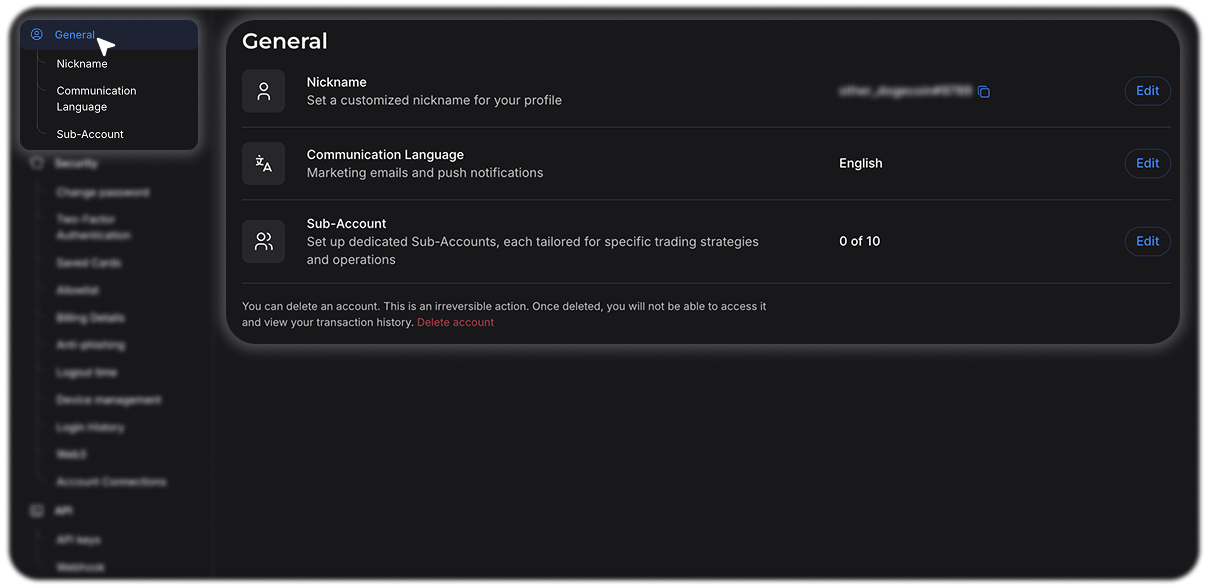Click the General profile icon in sidebar
1205x585 pixels.
[x=37, y=35]
